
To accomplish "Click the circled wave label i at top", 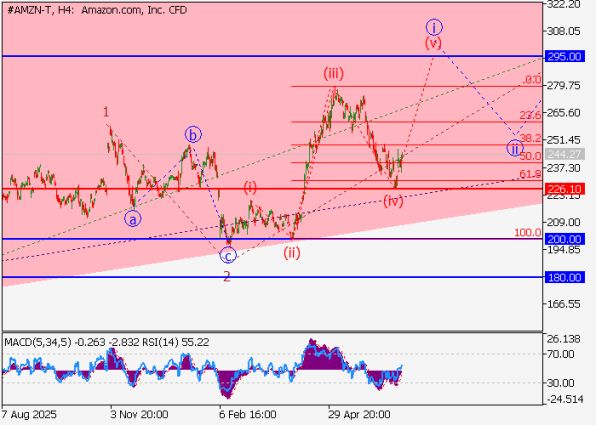I will click(x=434, y=27).
